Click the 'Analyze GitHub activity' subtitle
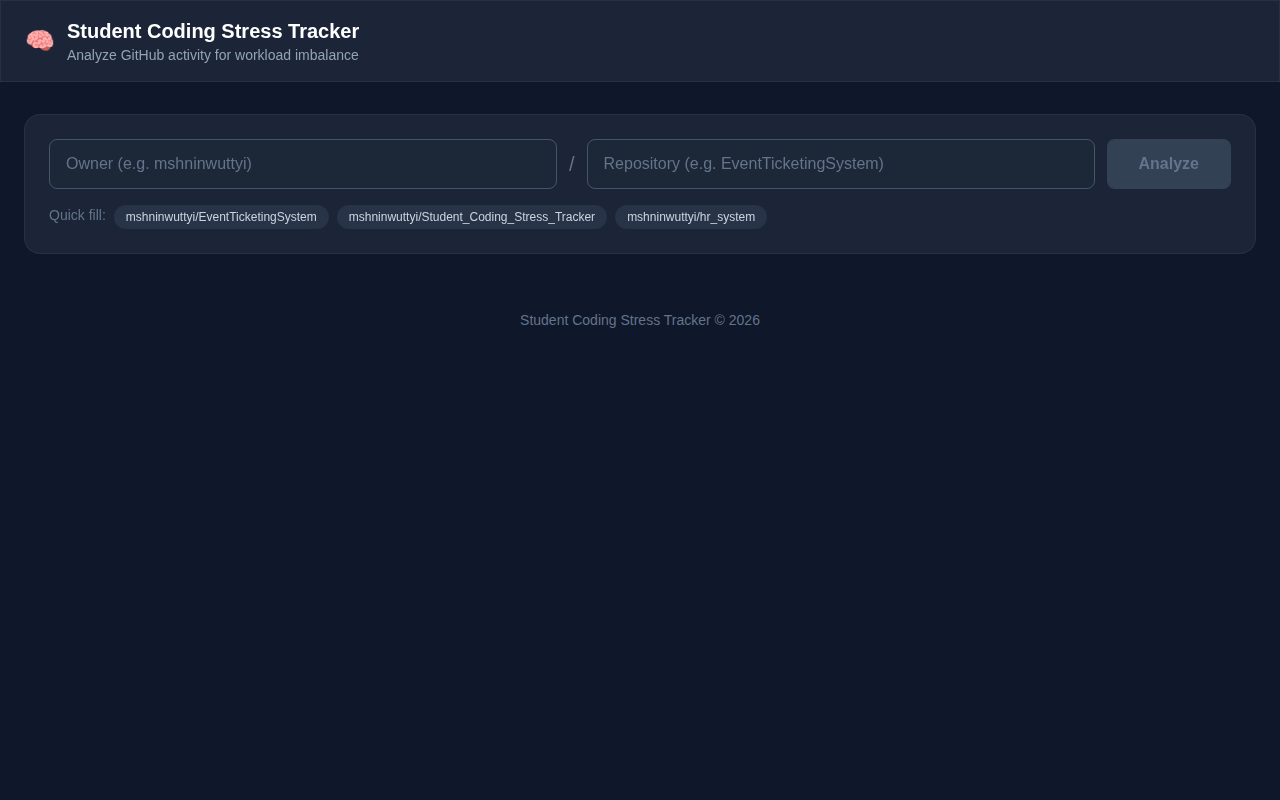Viewport: 1280px width, 800px height. coord(213,55)
